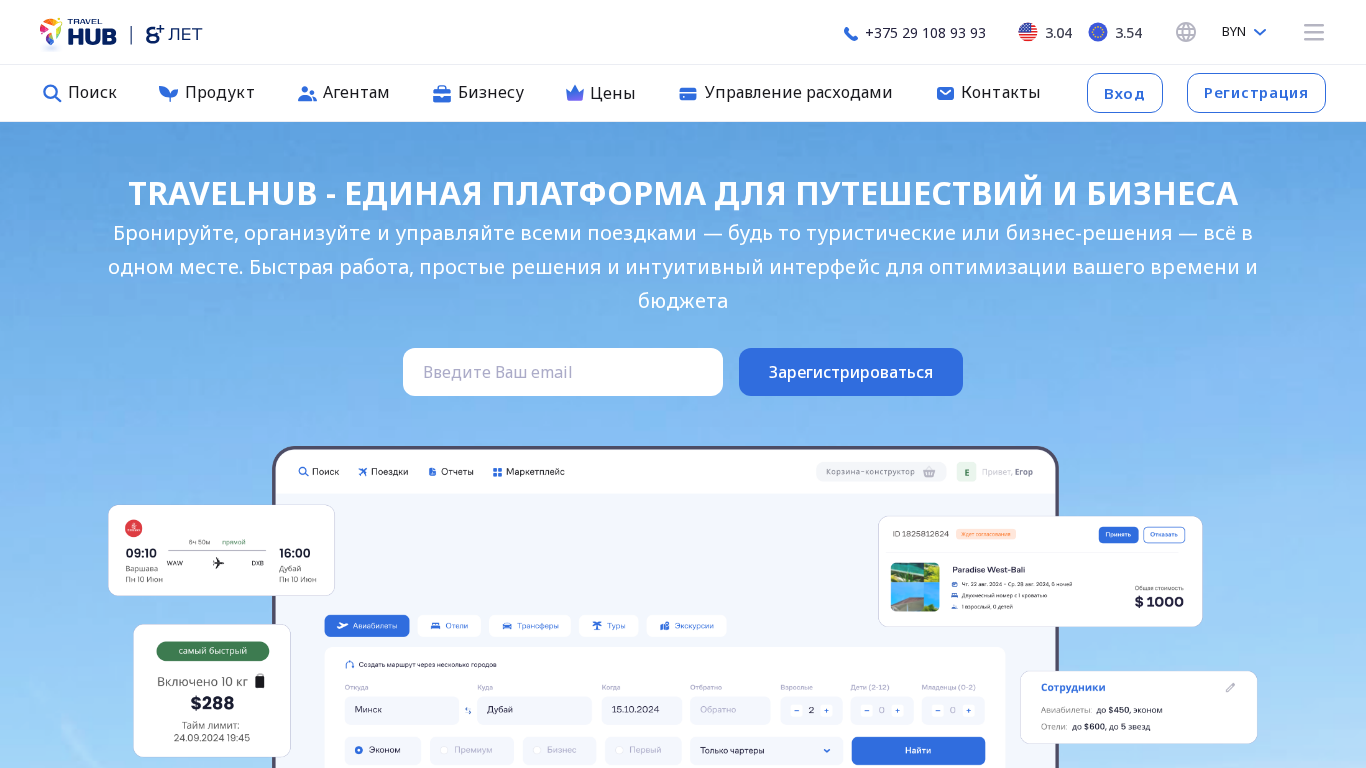Image resolution: width=1366 pixels, height=768 pixels.
Task: Expand the Только чартеры dropdown
Action: (766, 750)
